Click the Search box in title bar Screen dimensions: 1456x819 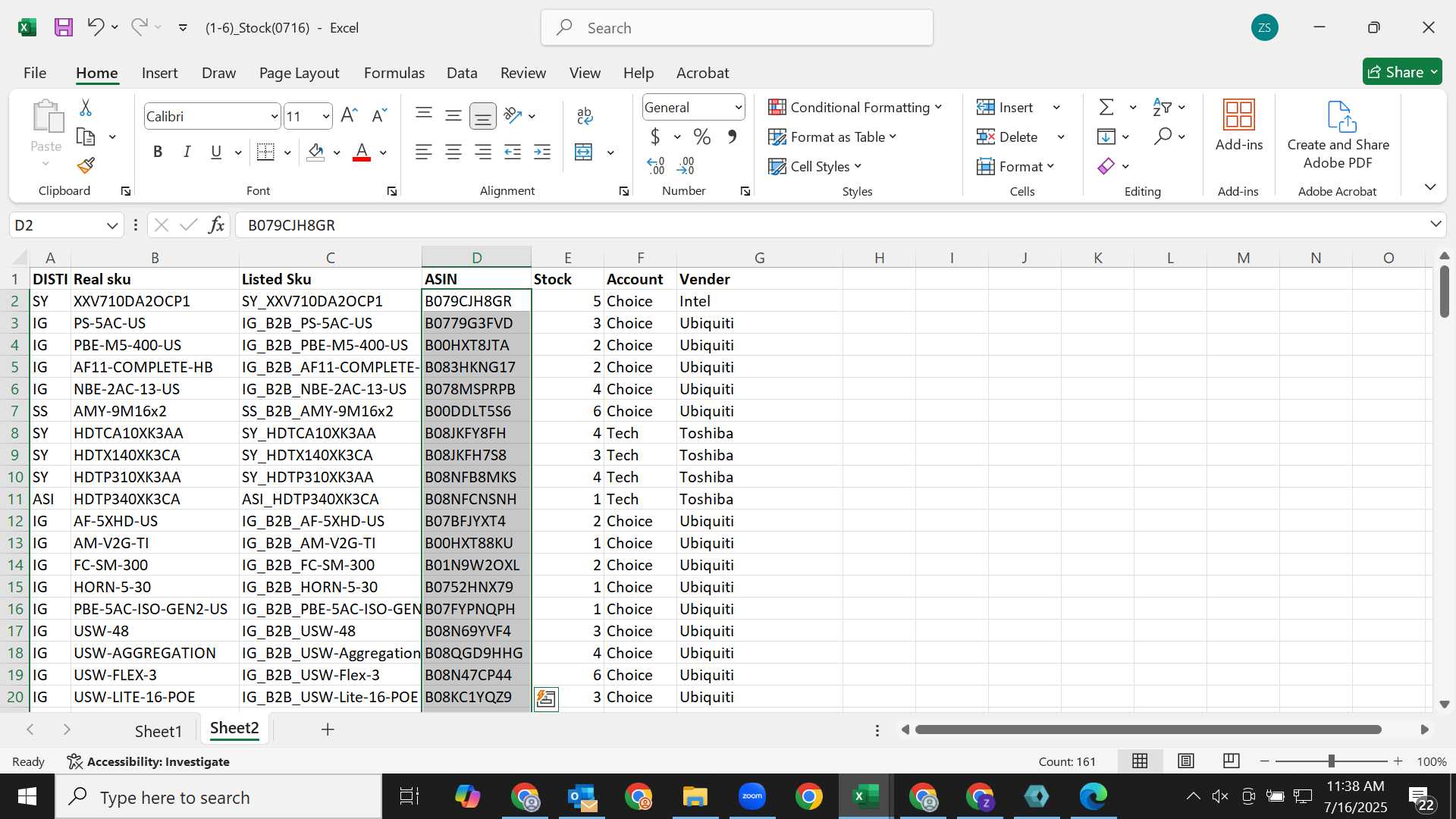737,28
